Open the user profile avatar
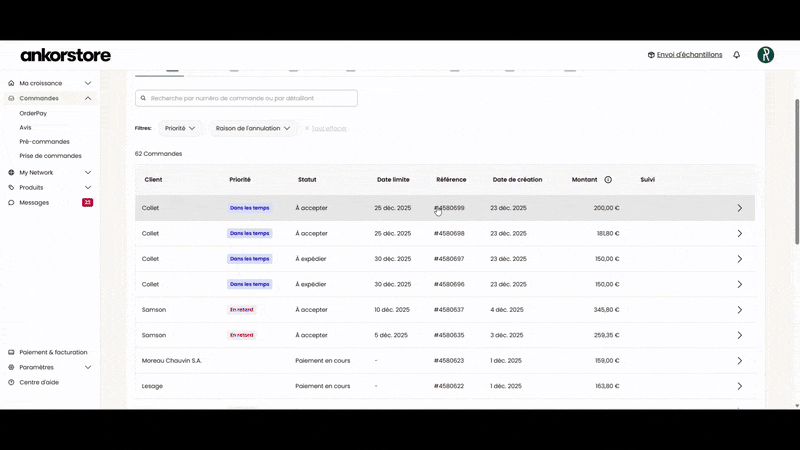 tap(765, 55)
